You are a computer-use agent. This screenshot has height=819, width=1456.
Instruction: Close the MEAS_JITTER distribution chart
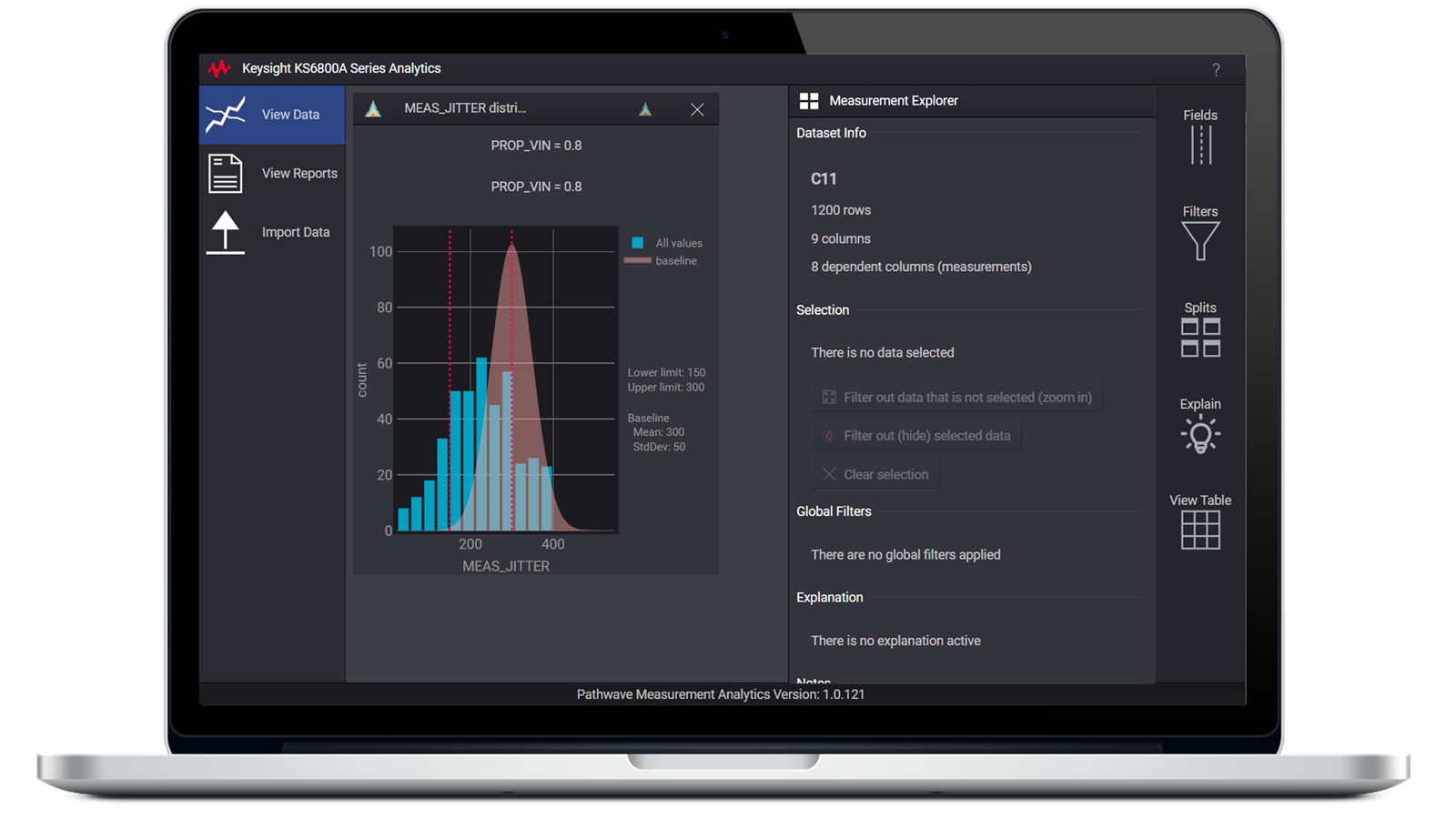pos(697,110)
